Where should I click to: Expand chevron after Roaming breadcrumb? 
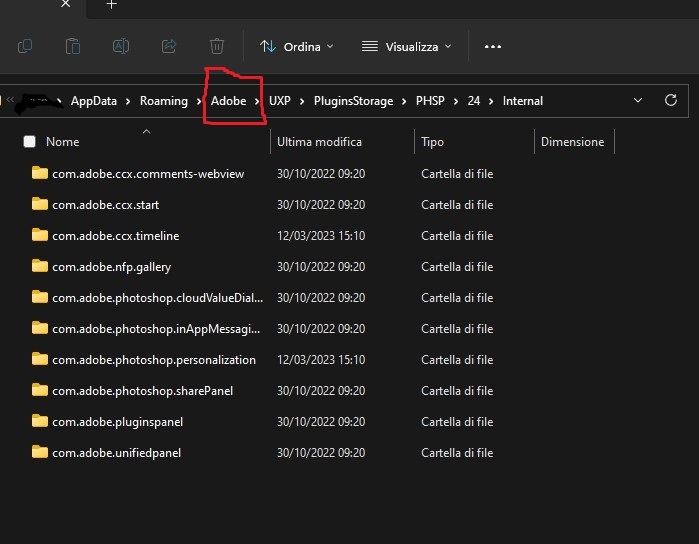pyautogui.click(x=199, y=102)
